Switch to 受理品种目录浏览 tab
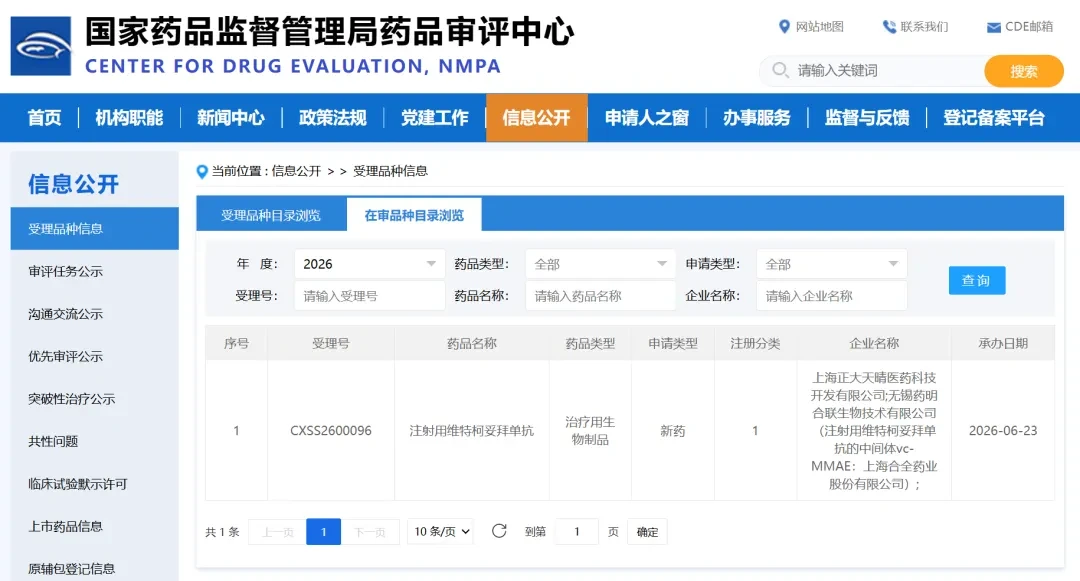Viewport: 1080px width, 581px height. coord(271,215)
